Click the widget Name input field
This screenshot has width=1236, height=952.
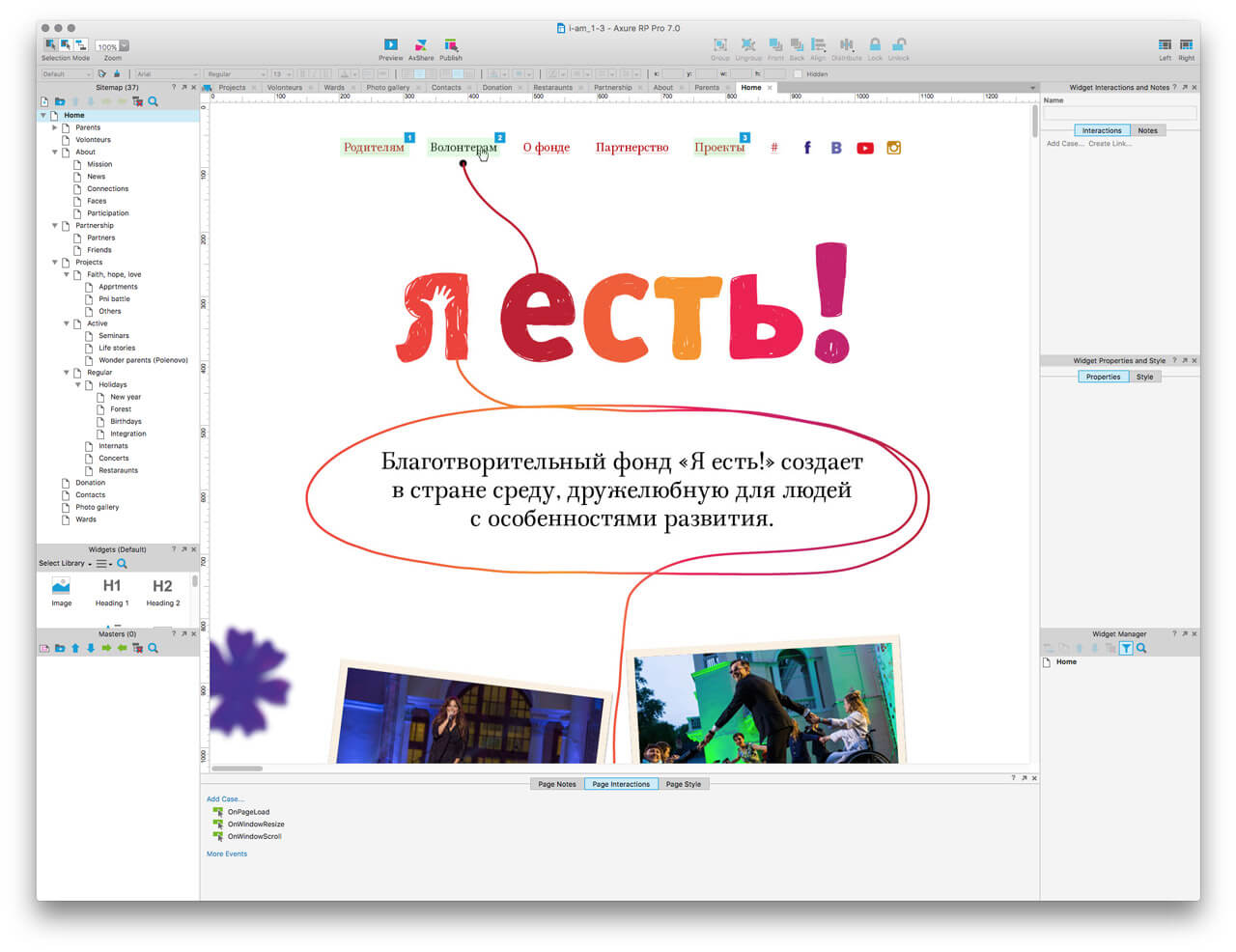(x=1119, y=113)
